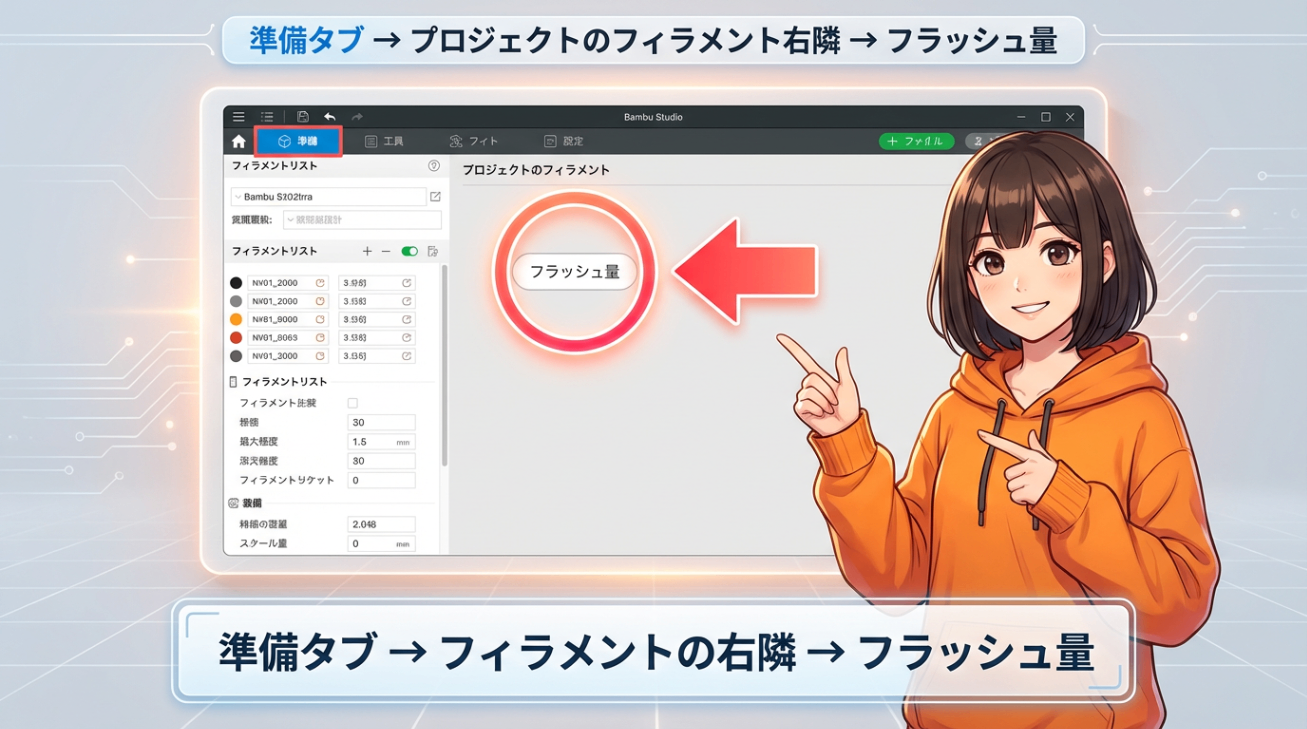This screenshot has width=1307, height=729.
Task: Click the スケール量 input field showing 0 mm
Action: [x=381, y=544]
